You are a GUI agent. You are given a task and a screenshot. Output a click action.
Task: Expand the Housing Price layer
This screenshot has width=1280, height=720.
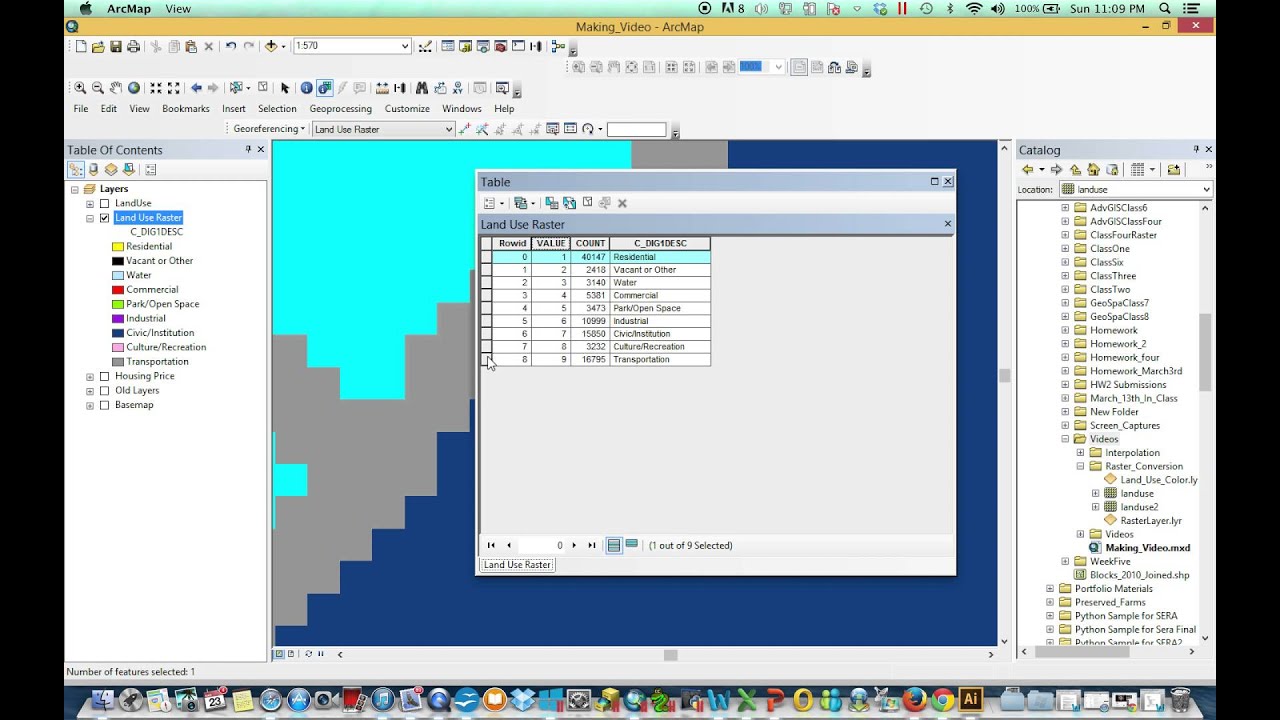click(89, 376)
